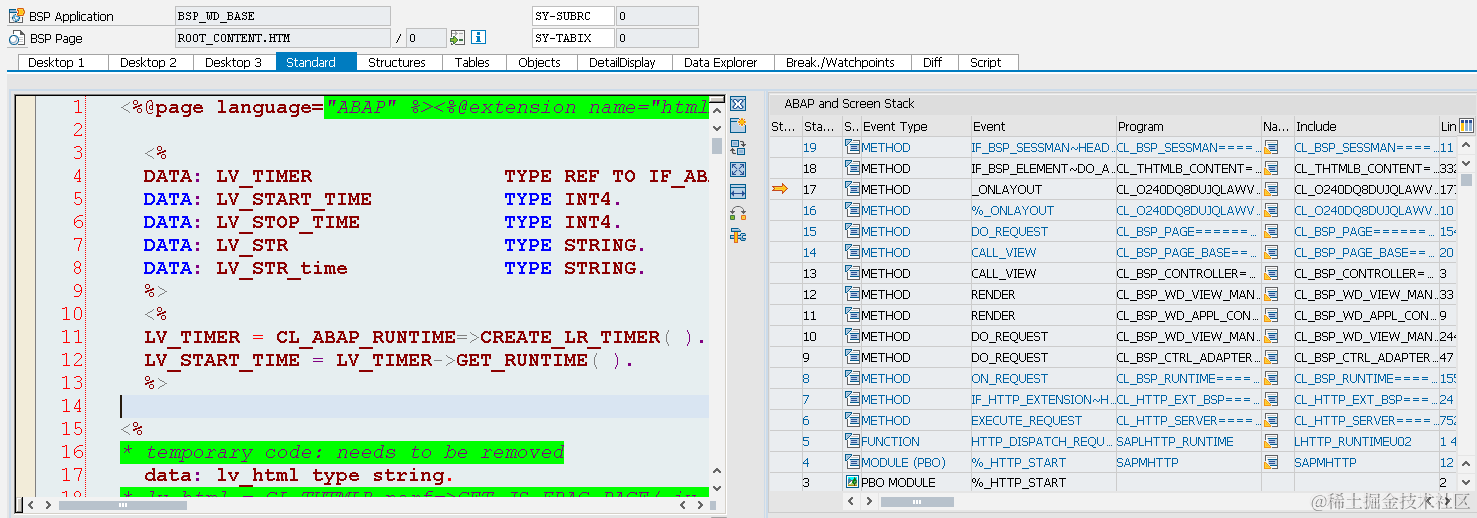1477x518 pixels.
Task: Click the ROOT_CONTENT.HTM page field
Action: 282,38
